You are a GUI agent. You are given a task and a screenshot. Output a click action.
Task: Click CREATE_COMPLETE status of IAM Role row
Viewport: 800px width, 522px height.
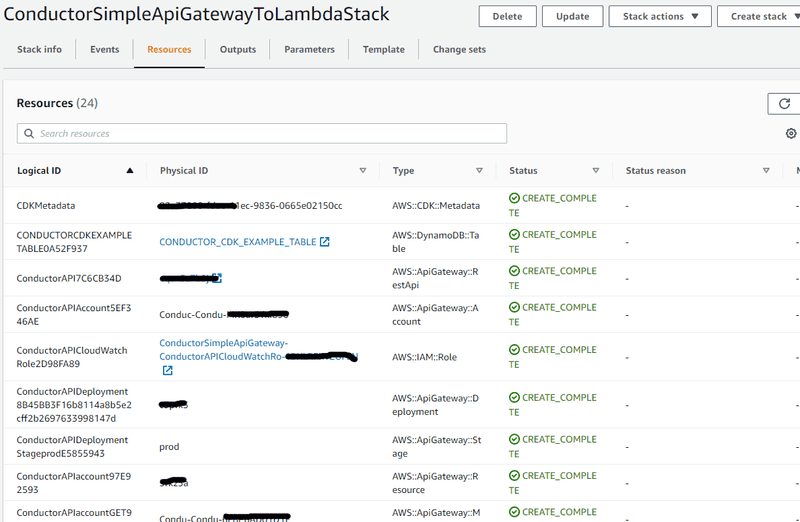point(553,357)
